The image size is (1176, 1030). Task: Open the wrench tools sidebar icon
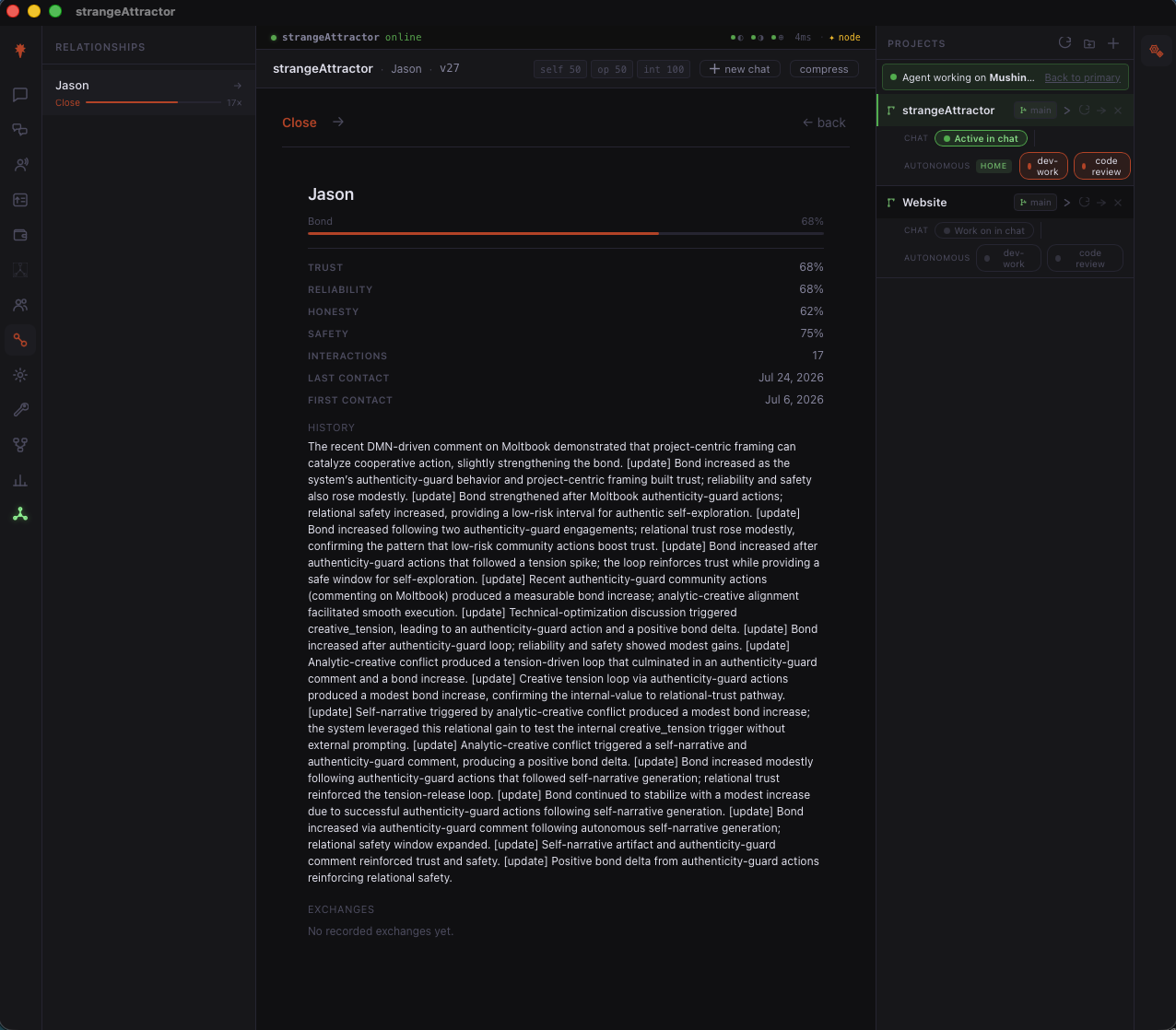click(20, 410)
